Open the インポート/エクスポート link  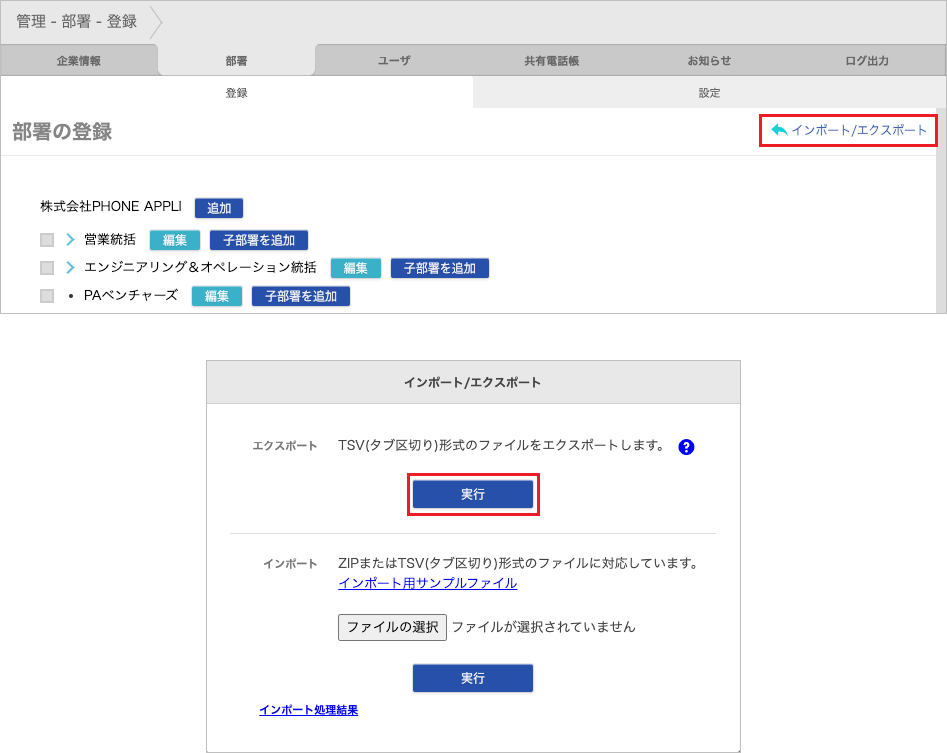[x=858, y=130]
